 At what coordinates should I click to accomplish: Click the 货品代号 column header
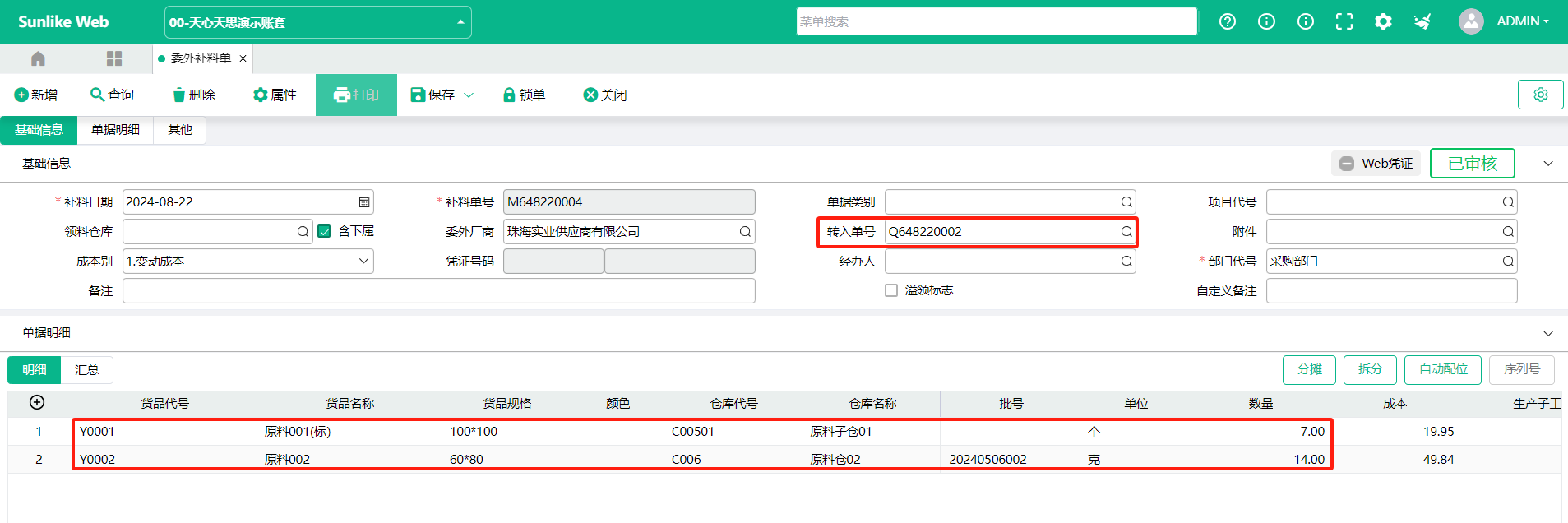pyautogui.click(x=164, y=404)
